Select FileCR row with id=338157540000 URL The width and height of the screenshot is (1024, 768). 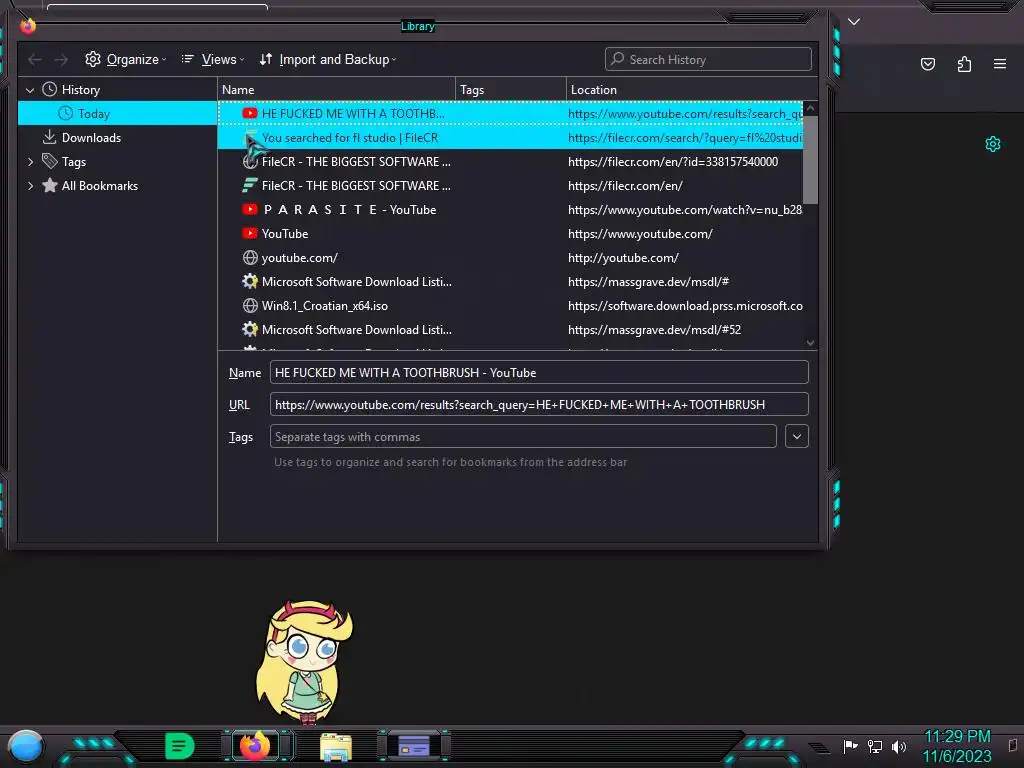[510, 161]
